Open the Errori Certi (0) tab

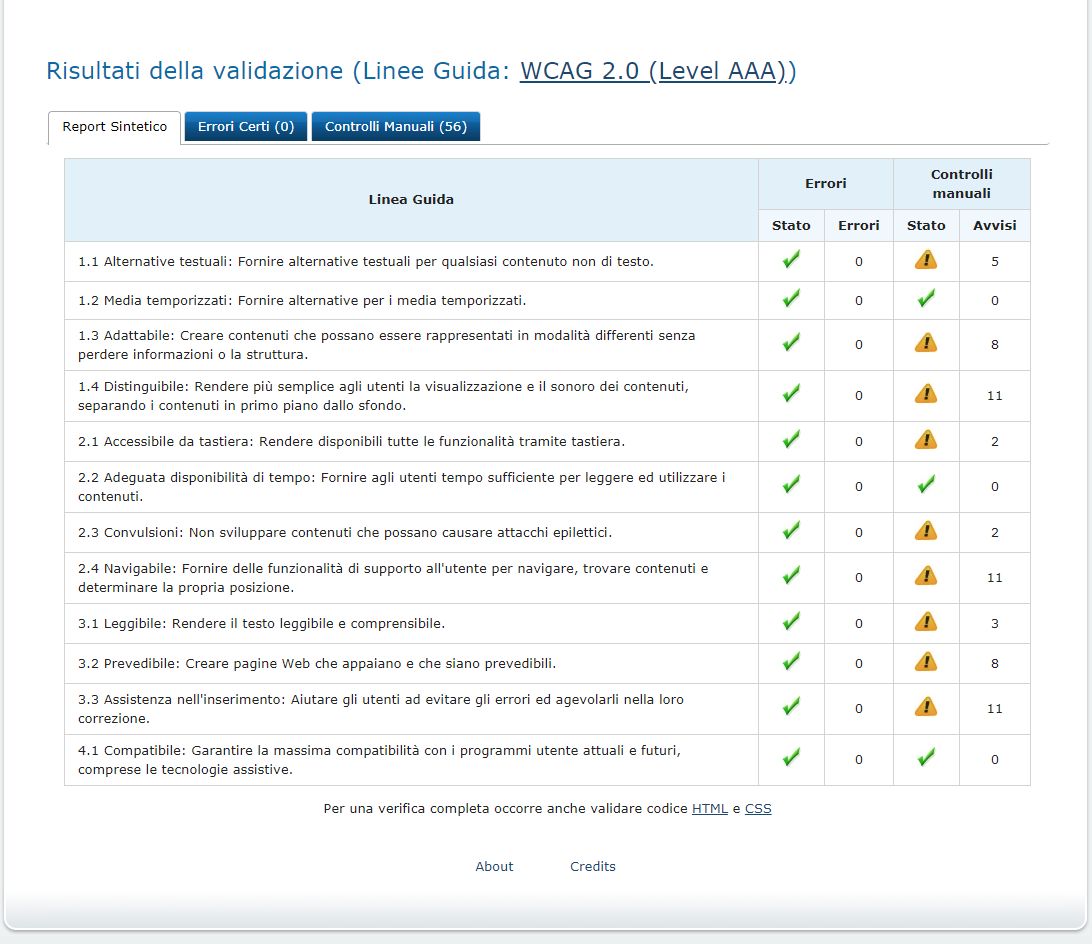coord(246,127)
